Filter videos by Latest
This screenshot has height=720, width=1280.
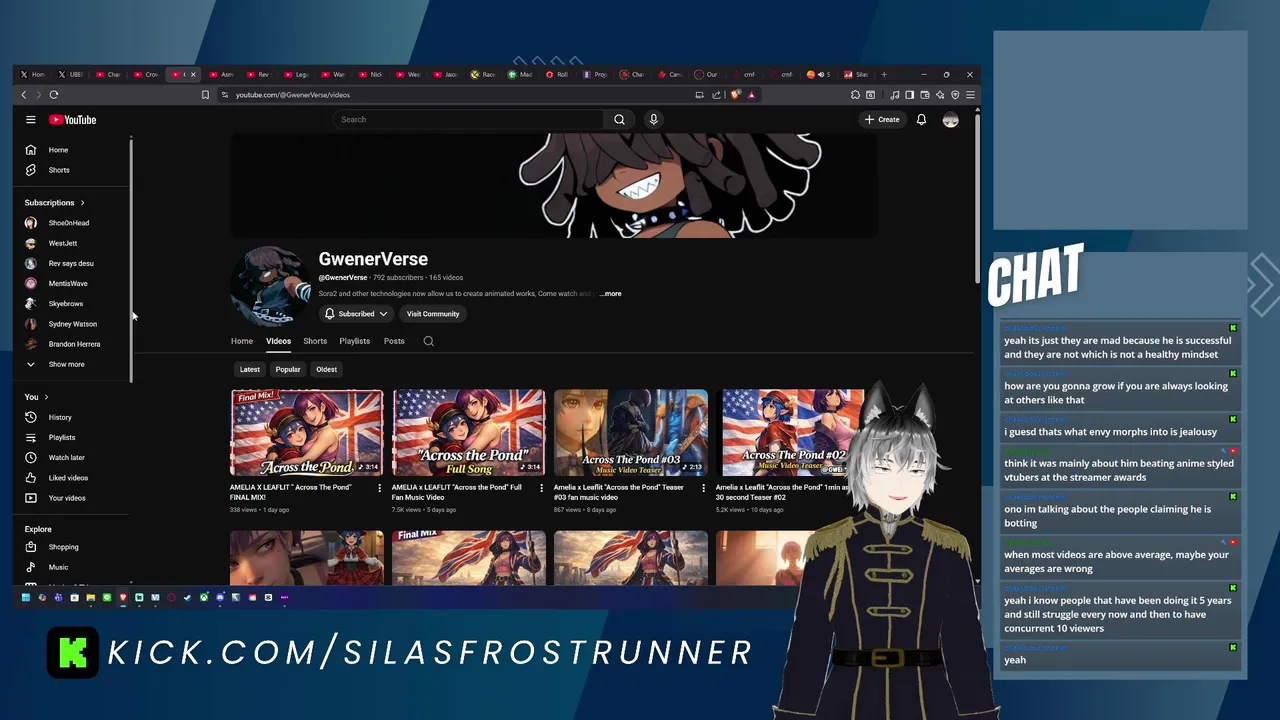(x=249, y=370)
